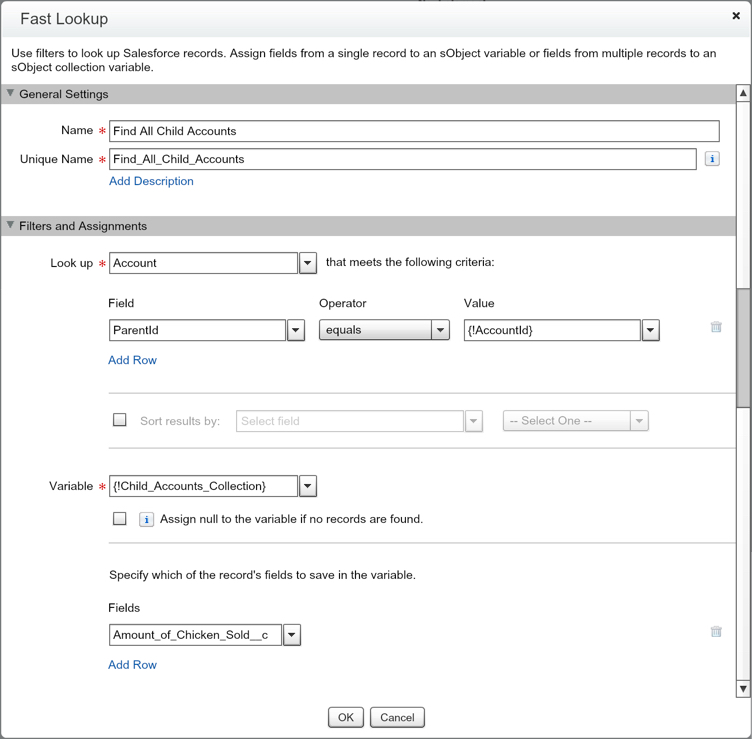Screen dimensions: 752x739
Task: Open the Look up object dropdown
Action: 308,263
